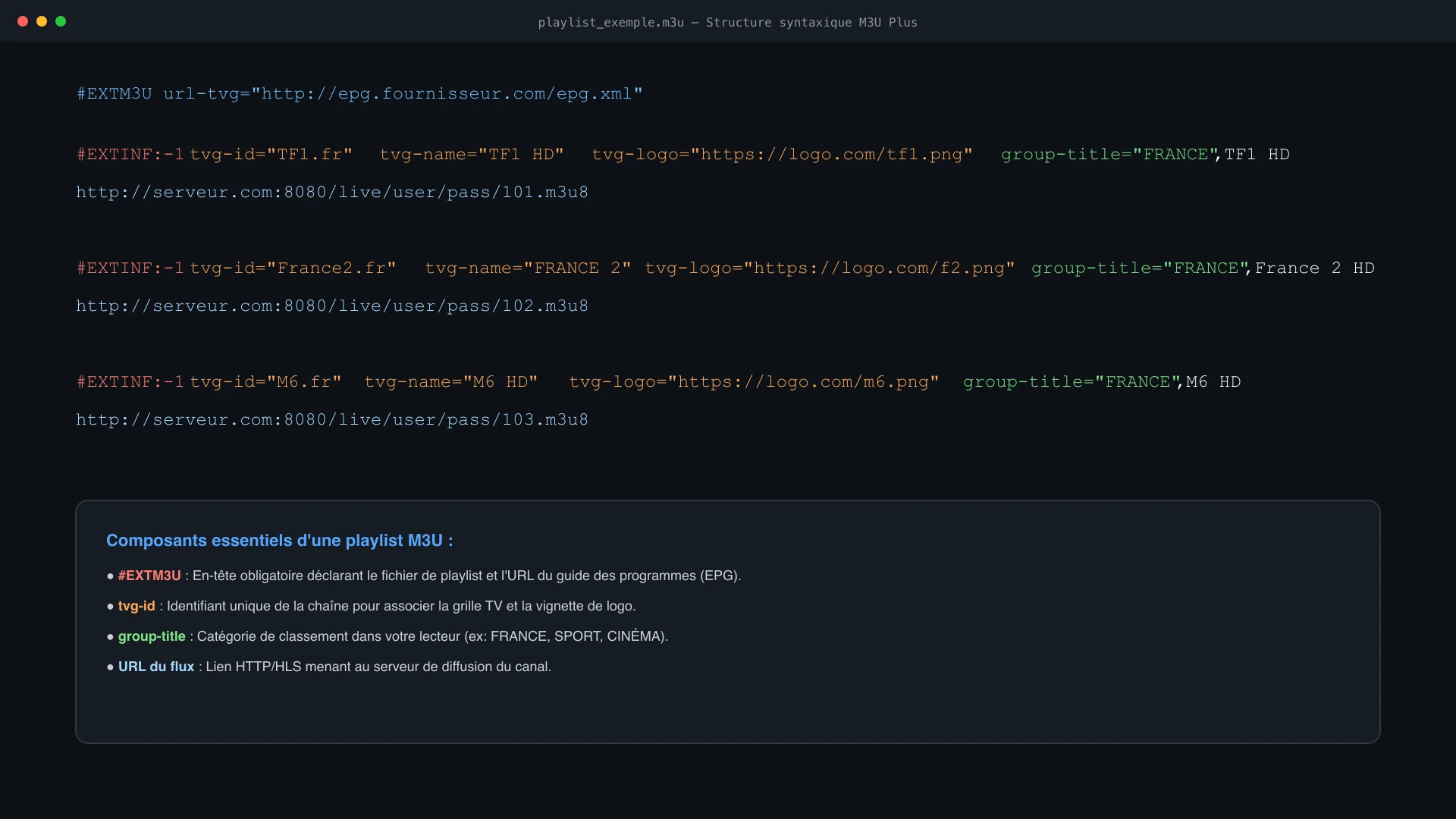1456x819 pixels.
Task: Click the #EXTINF:-1 tag on the M6 line
Action: click(x=130, y=382)
